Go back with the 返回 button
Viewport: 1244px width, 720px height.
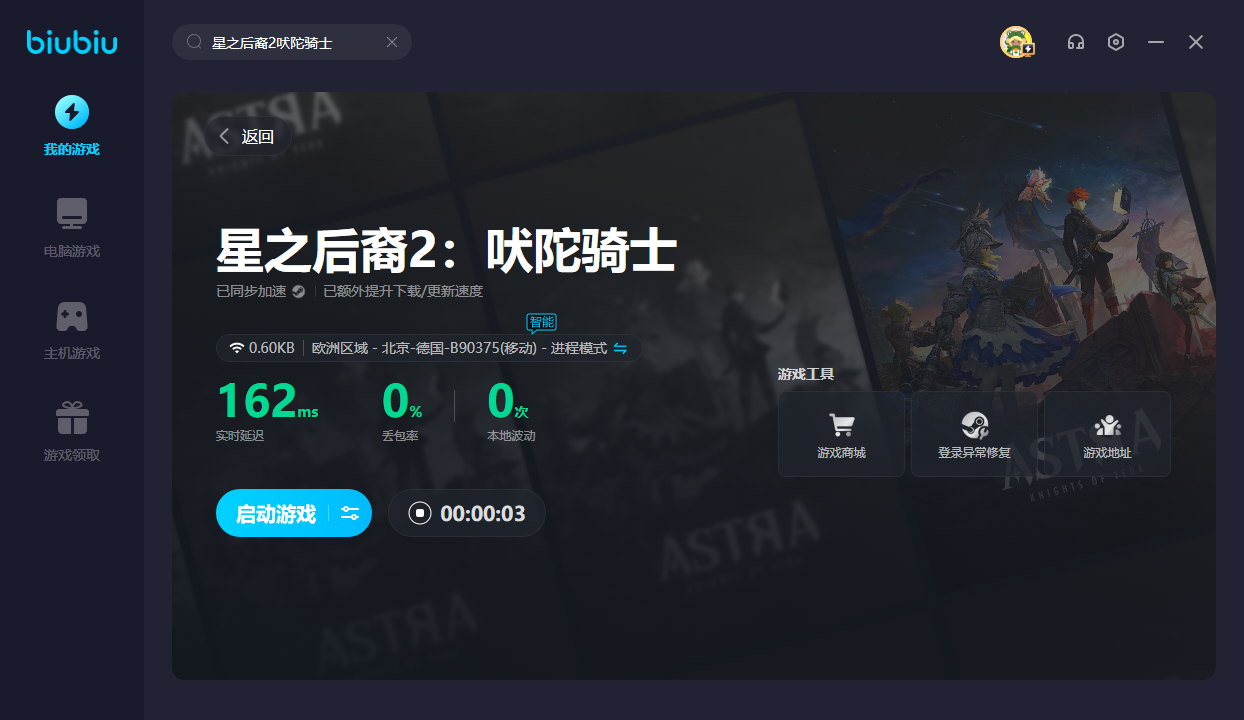(247, 137)
